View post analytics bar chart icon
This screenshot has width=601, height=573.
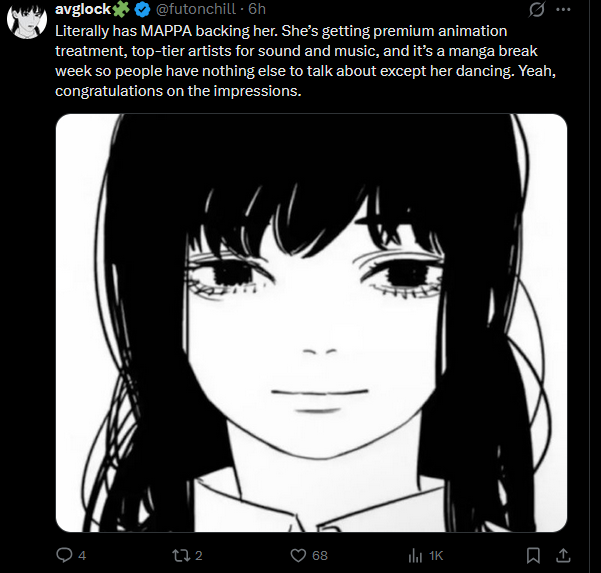(x=415, y=555)
